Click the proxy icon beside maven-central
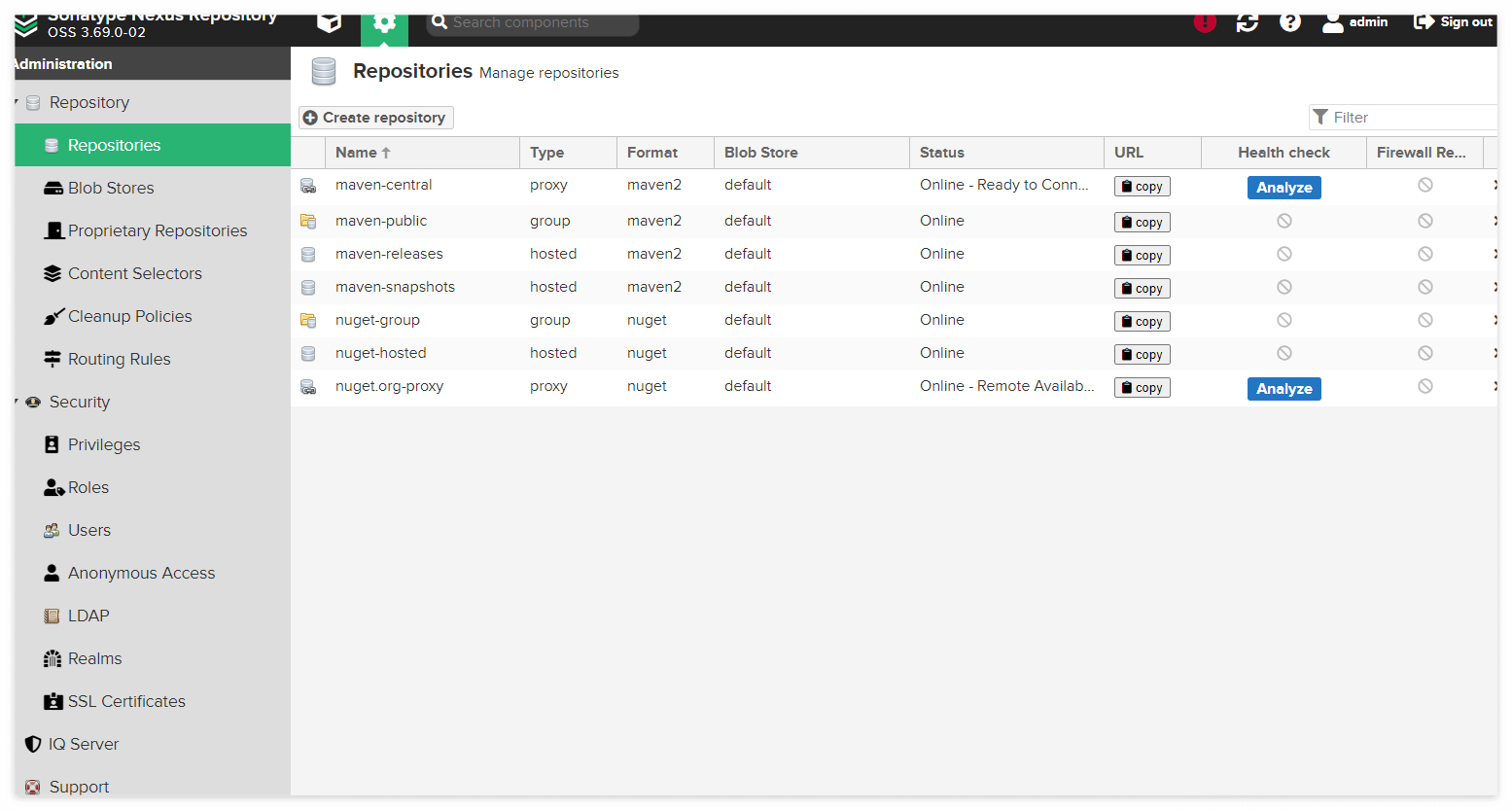This screenshot has width=1512, height=810. 308,186
